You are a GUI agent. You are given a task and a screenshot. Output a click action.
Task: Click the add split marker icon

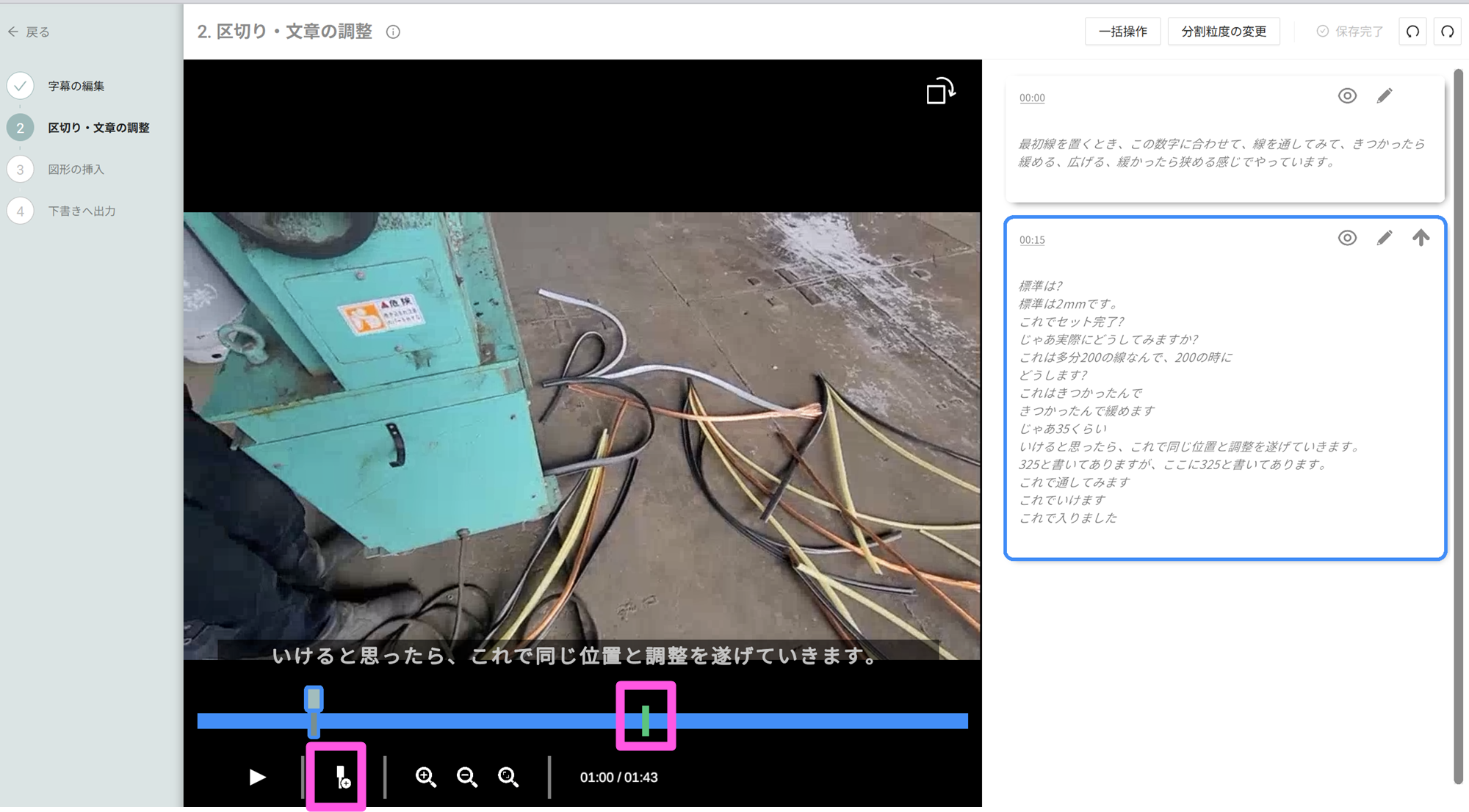click(342, 777)
